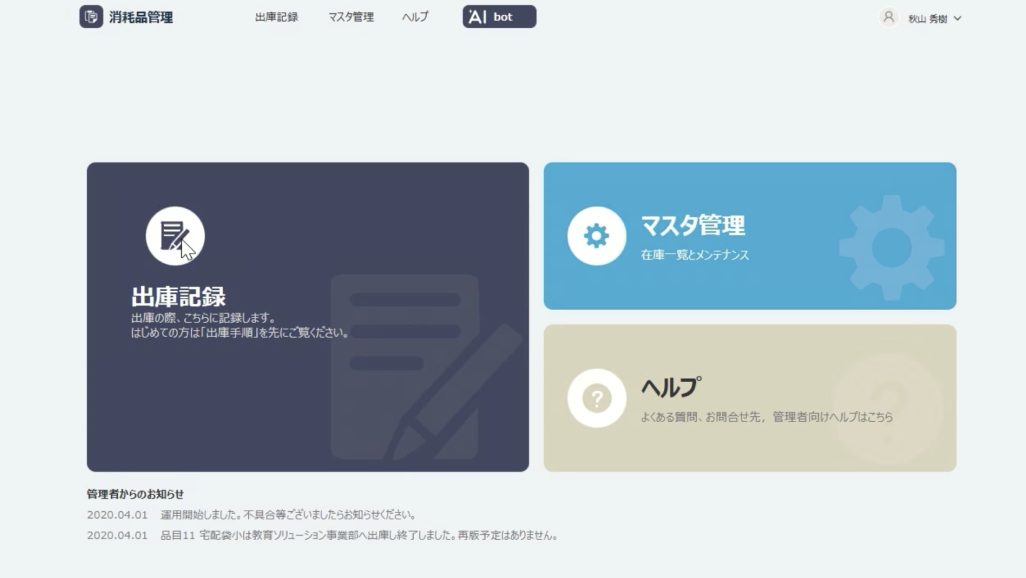Click the マスタ管理 gear circle icon
Screen dimensions: 1026x578
pos(596,236)
